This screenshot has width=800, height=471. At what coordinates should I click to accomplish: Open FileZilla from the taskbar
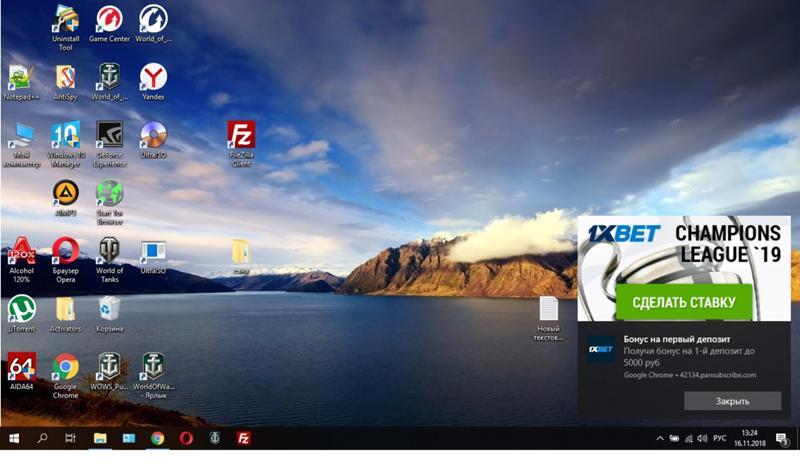244,438
